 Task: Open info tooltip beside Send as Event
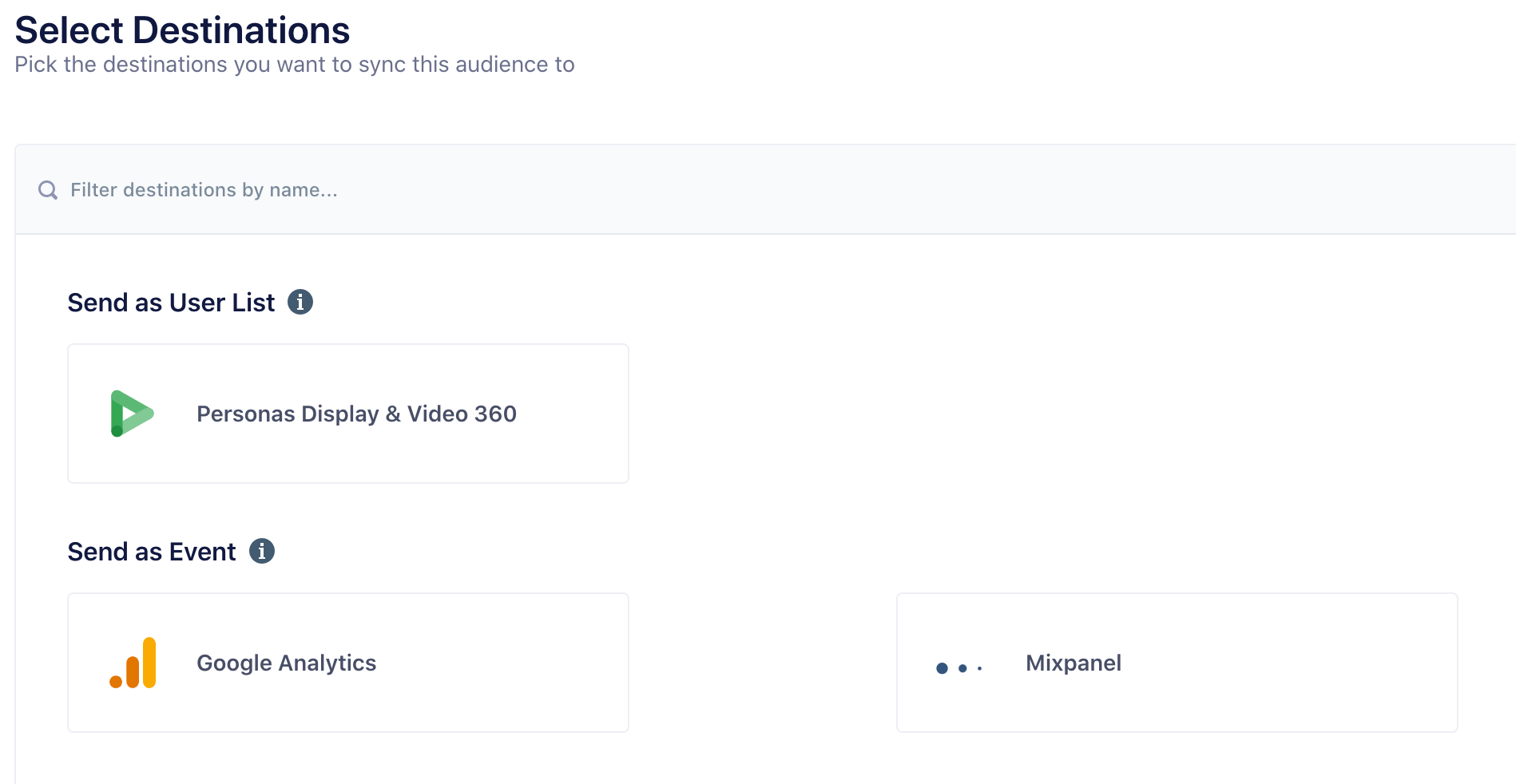point(262,552)
